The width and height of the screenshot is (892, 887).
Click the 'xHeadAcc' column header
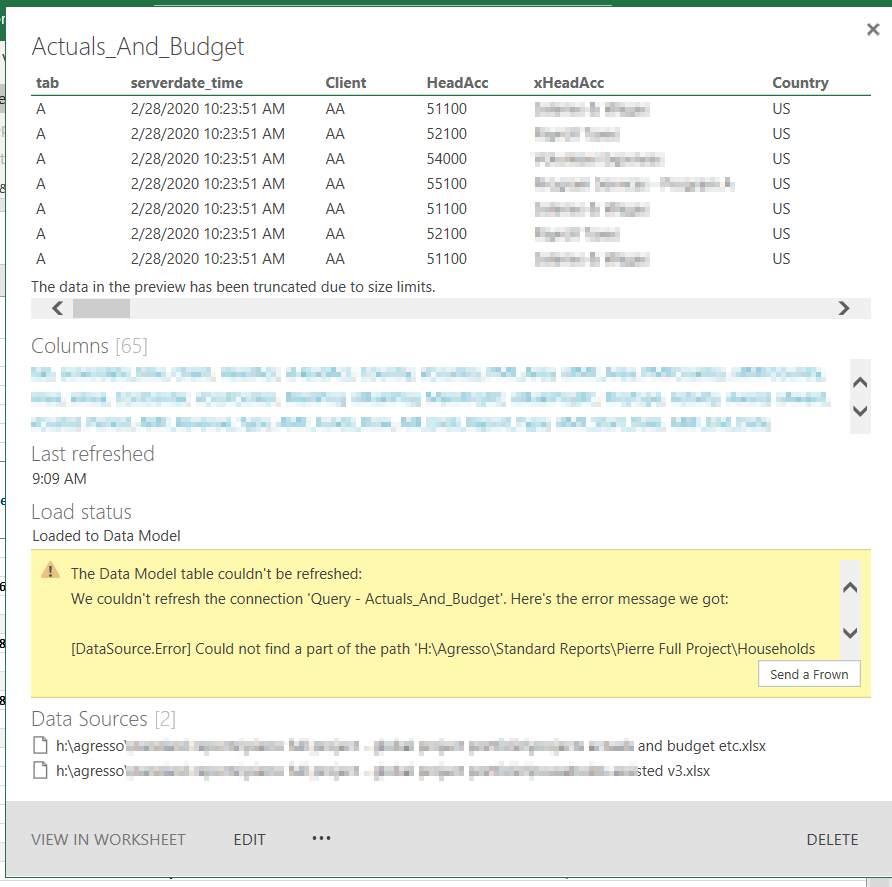coord(569,83)
